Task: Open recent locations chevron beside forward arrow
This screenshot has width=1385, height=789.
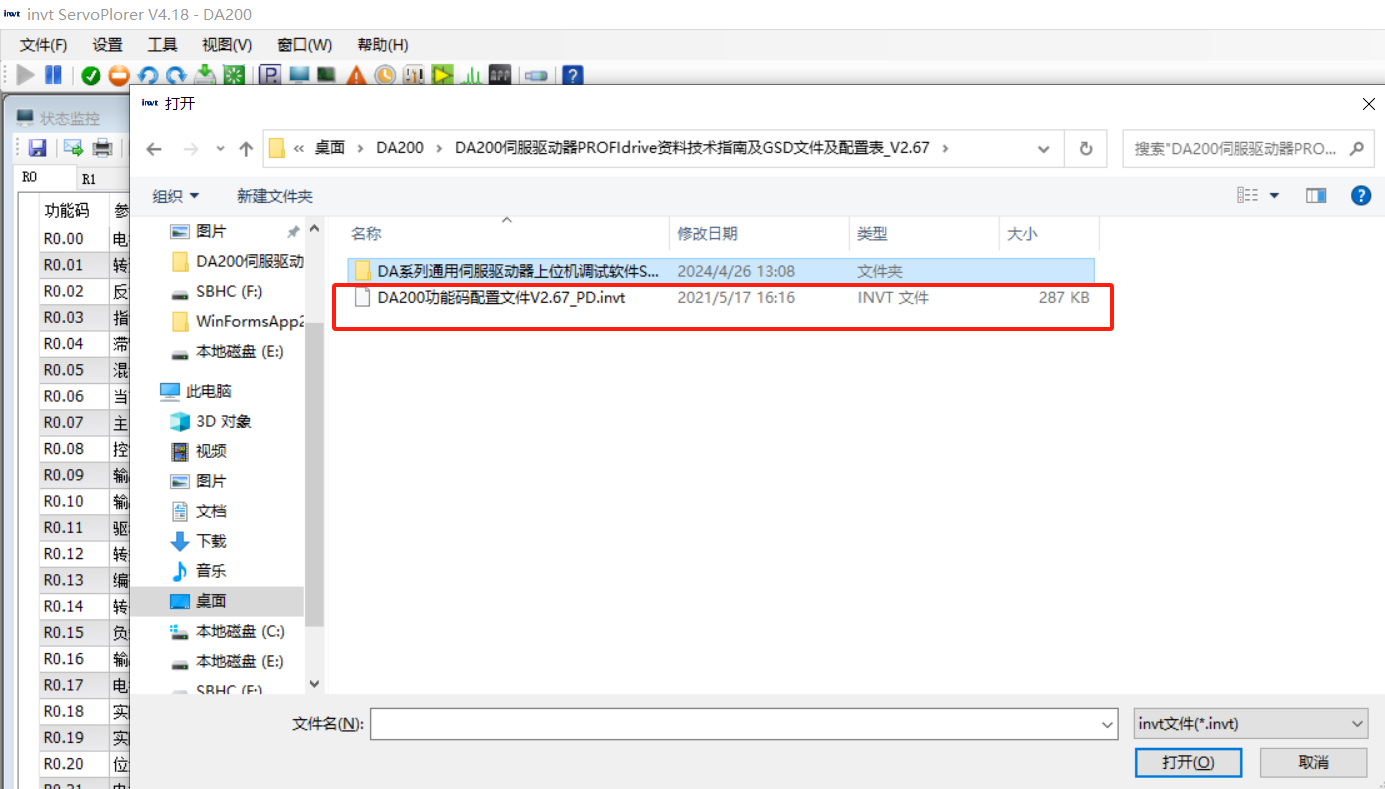Action: tap(221, 148)
